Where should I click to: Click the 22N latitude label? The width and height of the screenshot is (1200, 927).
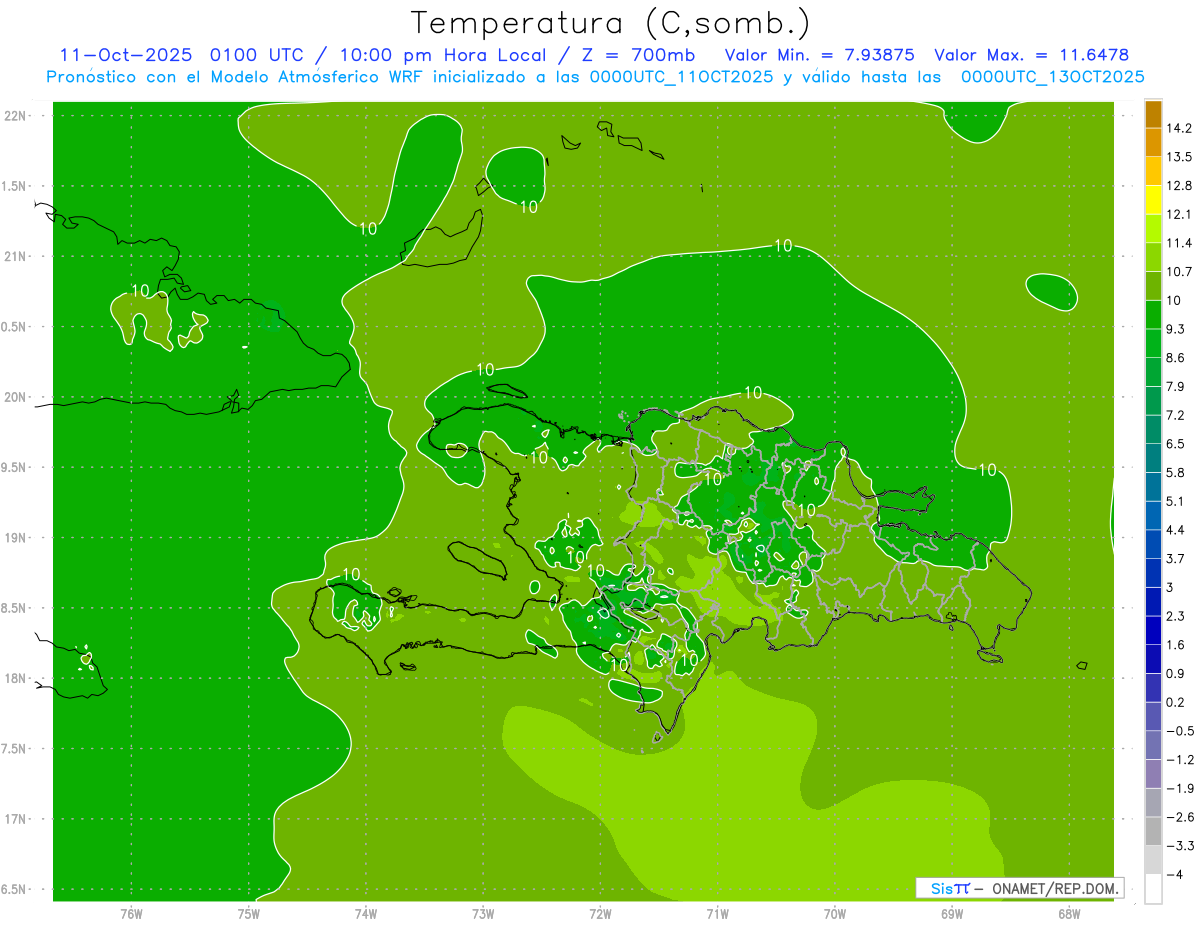(x=16, y=115)
